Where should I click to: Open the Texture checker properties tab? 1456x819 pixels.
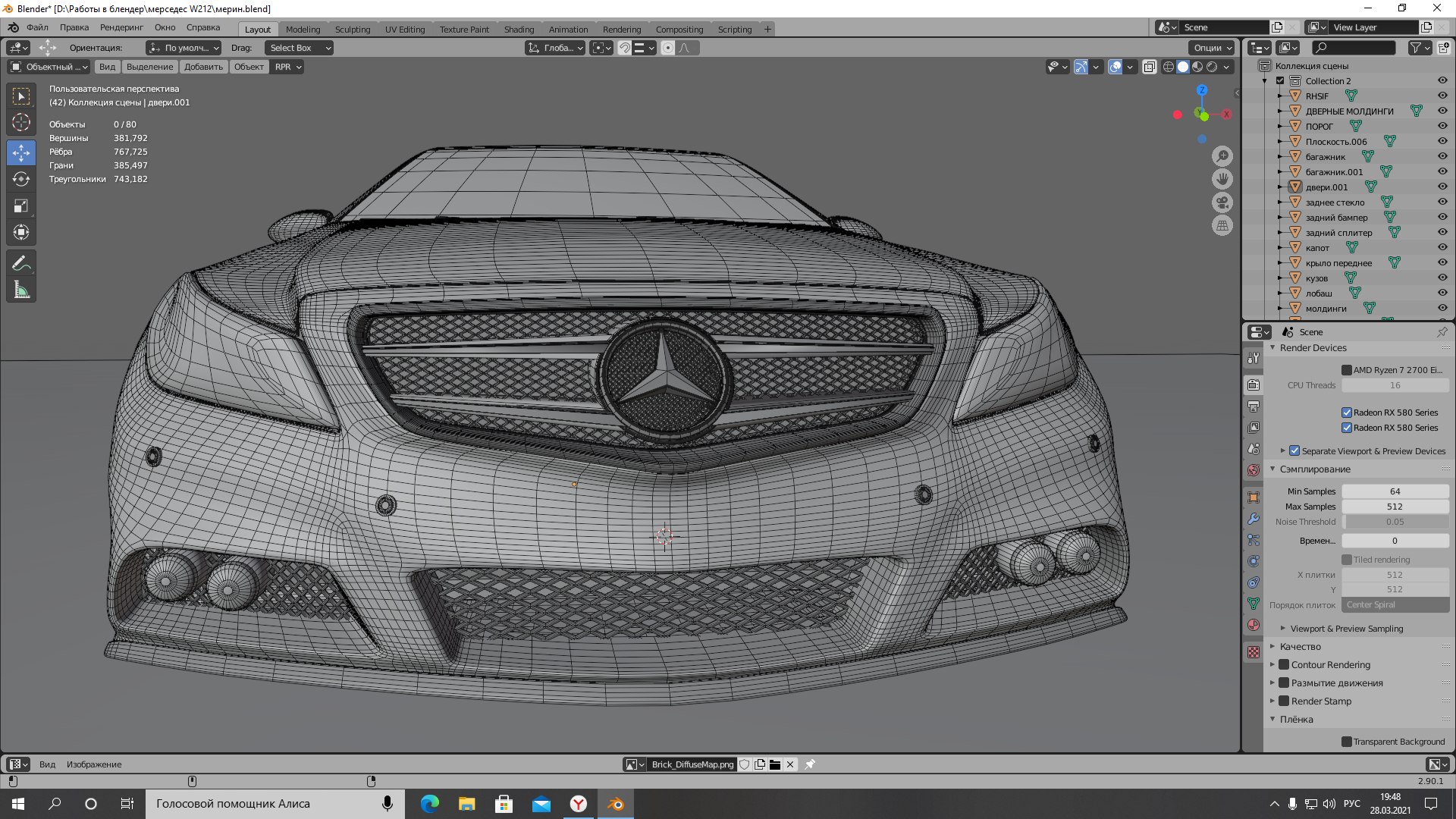tap(1254, 652)
